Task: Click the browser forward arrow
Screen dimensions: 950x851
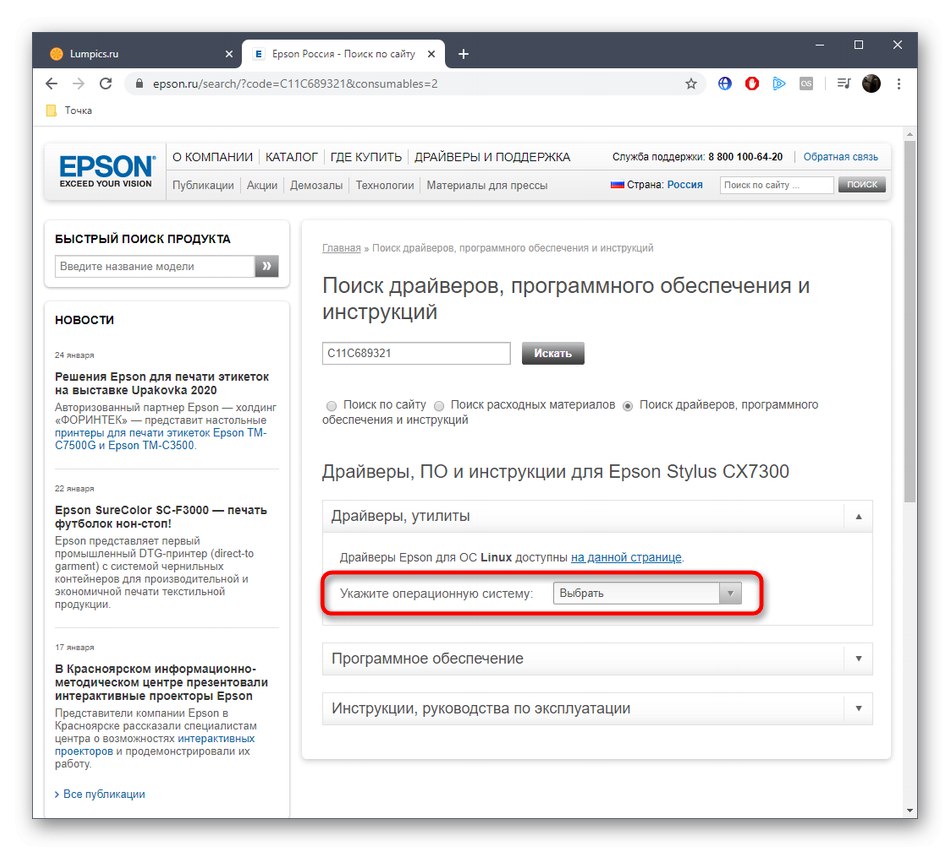Action: [x=78, y=84]
